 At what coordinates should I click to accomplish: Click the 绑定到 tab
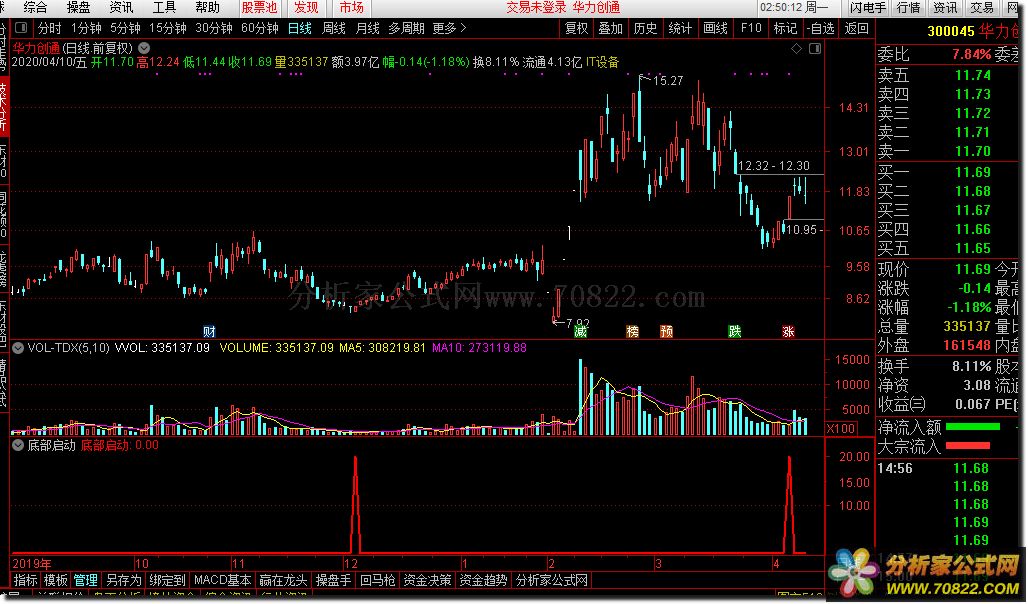(168, 580)
